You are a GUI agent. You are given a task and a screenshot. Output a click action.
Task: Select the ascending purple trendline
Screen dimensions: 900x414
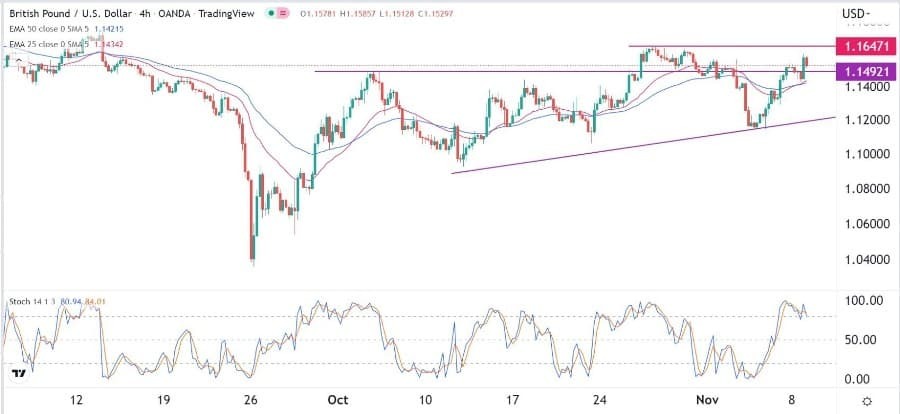pyautogui.click(x=640, y=145)
